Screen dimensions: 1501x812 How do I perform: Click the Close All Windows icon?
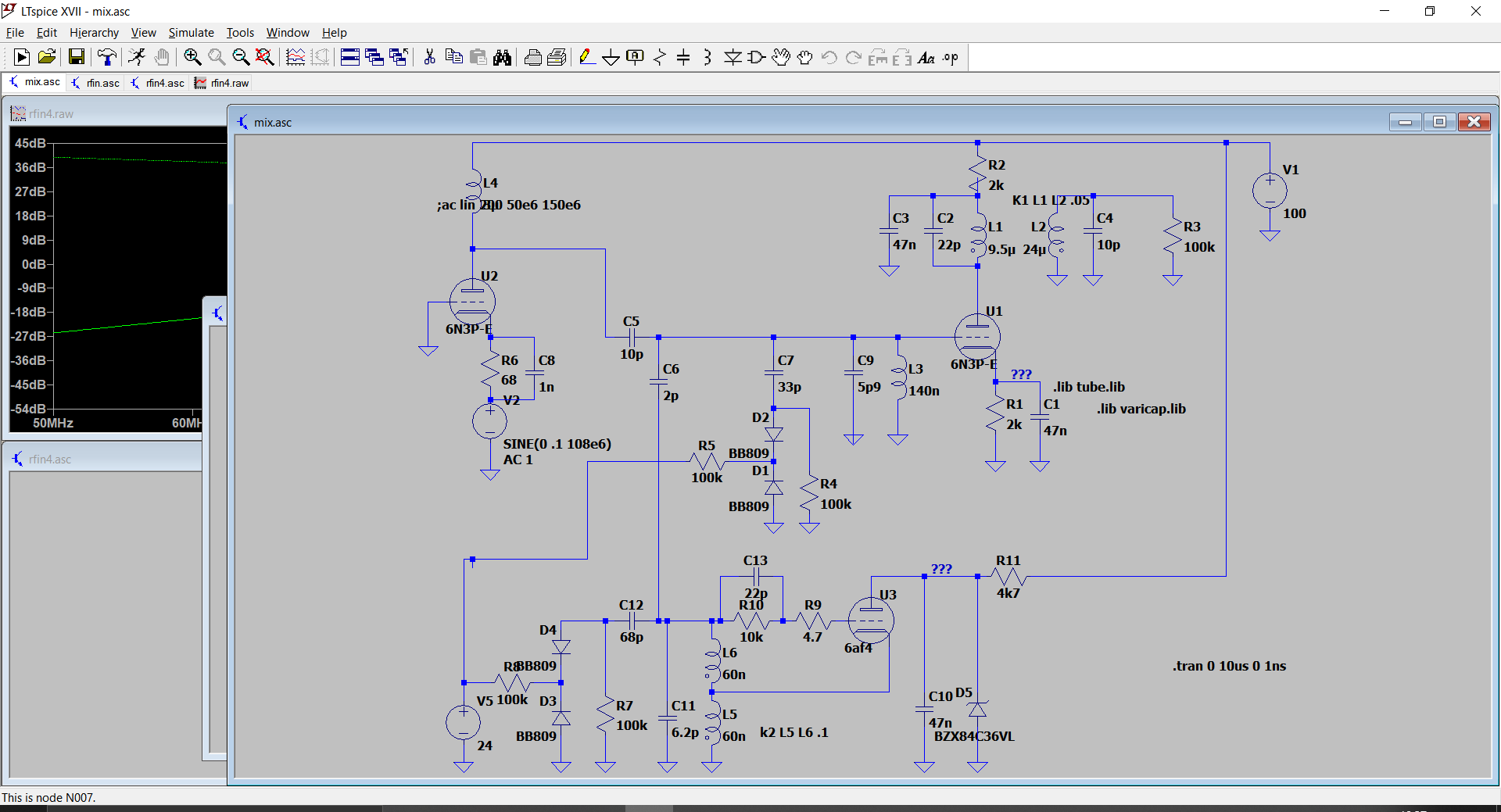pos(399,57)
